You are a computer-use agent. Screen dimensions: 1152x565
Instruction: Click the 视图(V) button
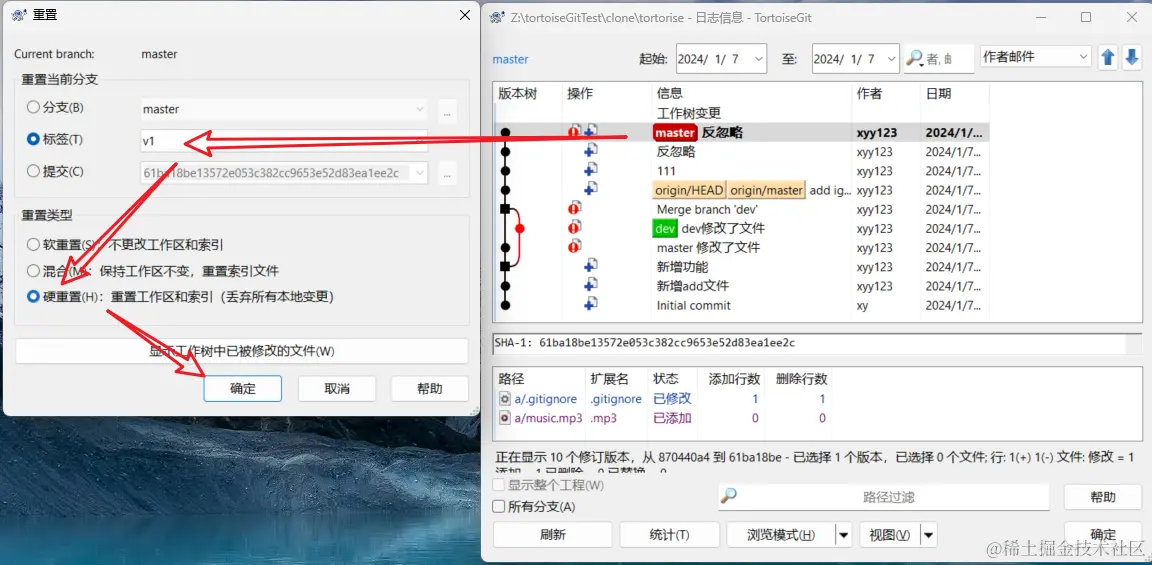point(889,535)
